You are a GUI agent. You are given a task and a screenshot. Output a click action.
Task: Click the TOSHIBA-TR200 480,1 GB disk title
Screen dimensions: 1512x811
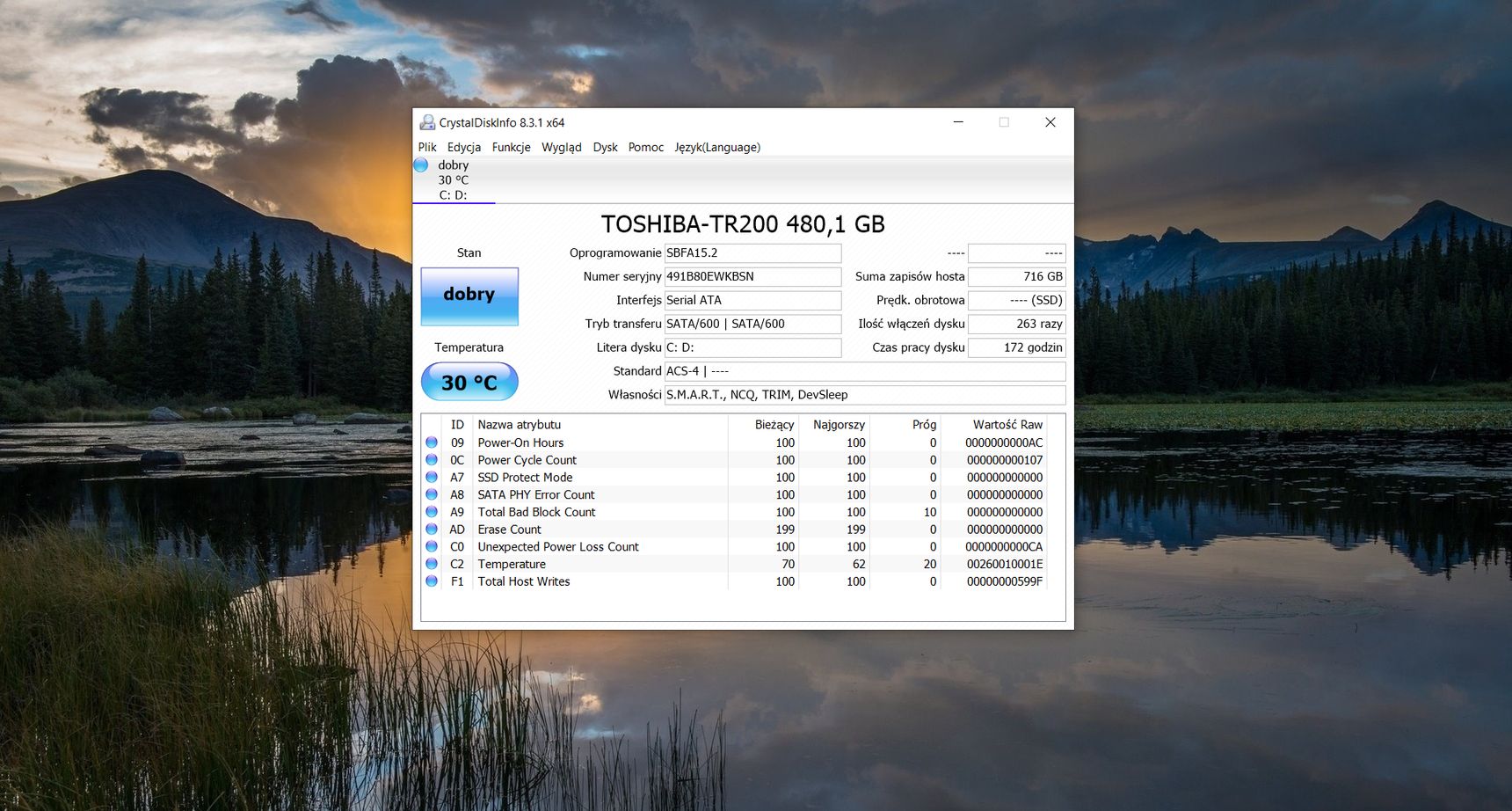743,224
